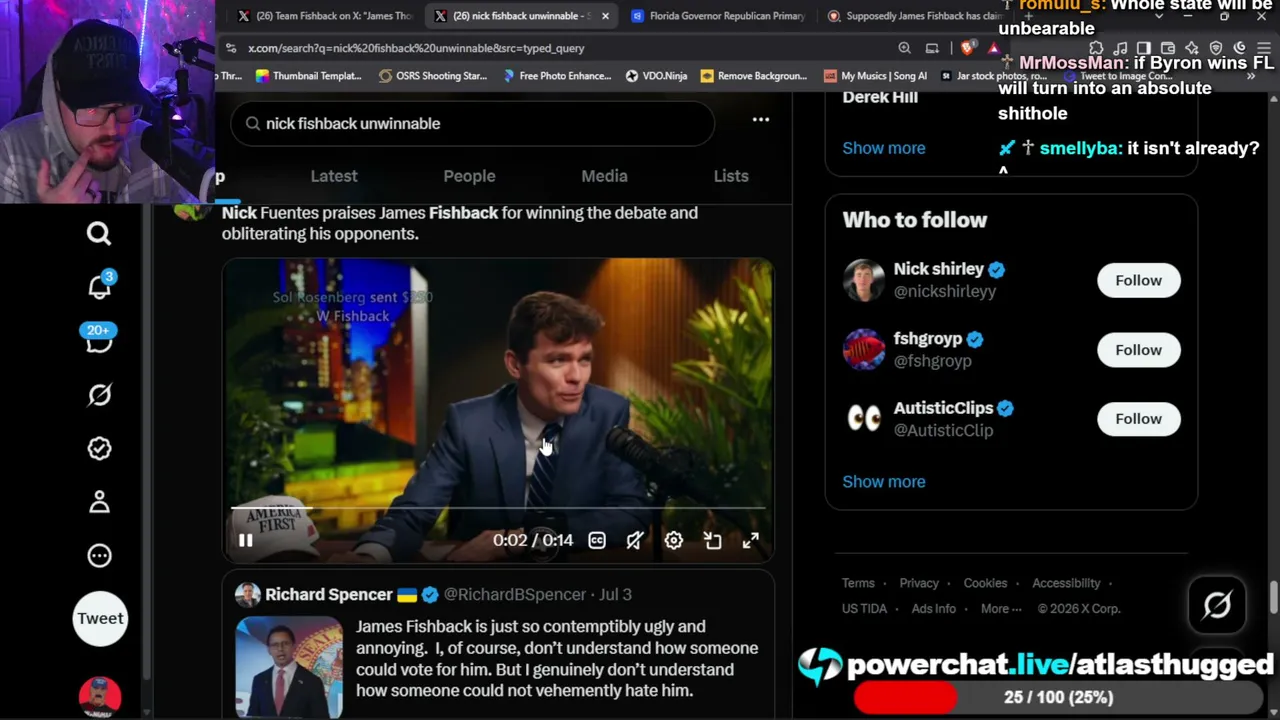
Task: Open Remove Backgroun... bookmark
Action: click(753, 76)
